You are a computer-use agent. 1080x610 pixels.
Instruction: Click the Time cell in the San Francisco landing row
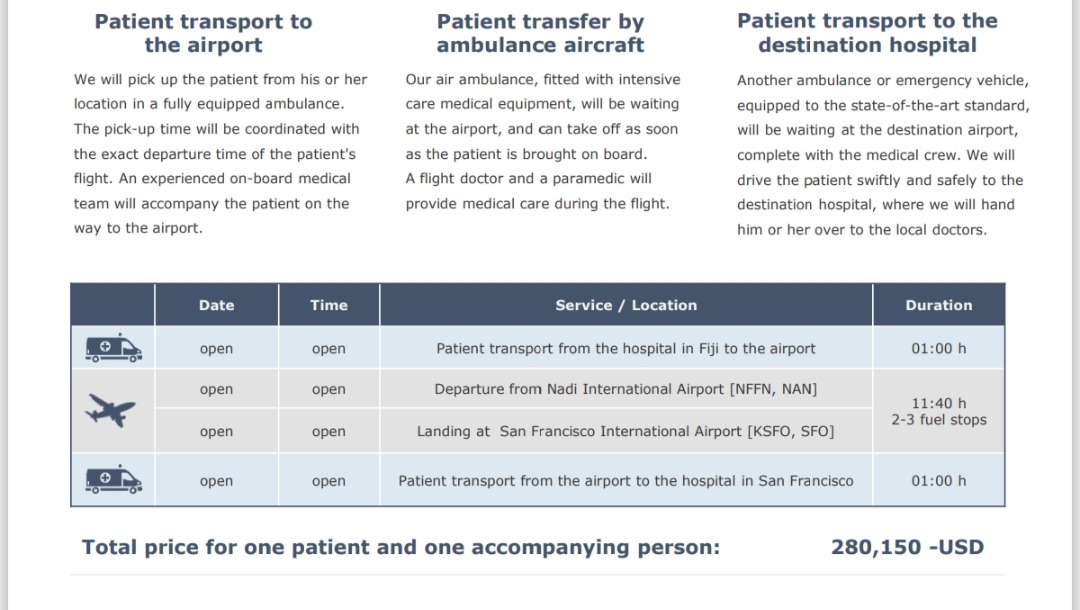click(x=328, y=431)
